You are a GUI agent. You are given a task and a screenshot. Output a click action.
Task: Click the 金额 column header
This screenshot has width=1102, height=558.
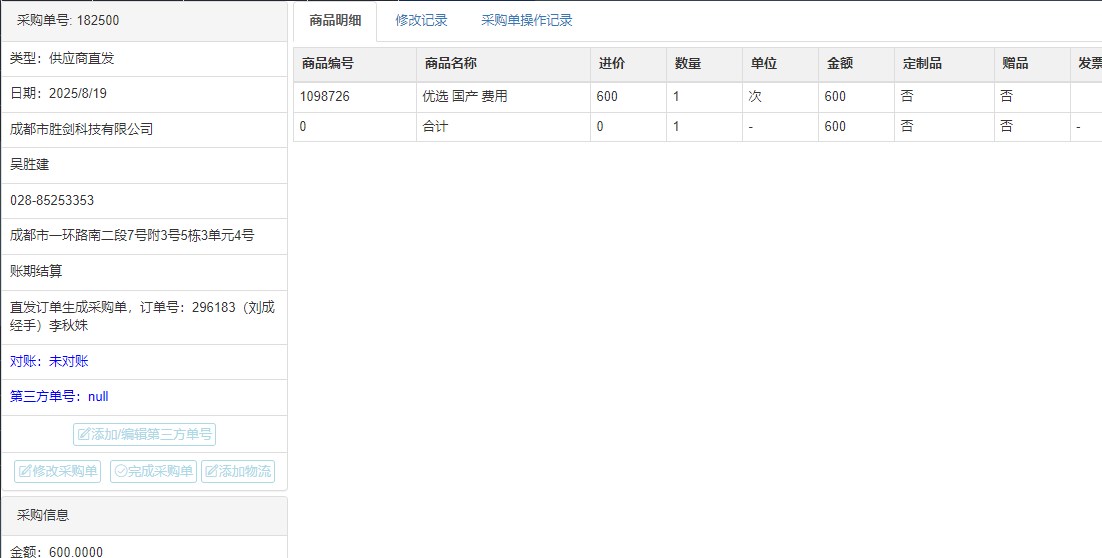pos(856,64)
